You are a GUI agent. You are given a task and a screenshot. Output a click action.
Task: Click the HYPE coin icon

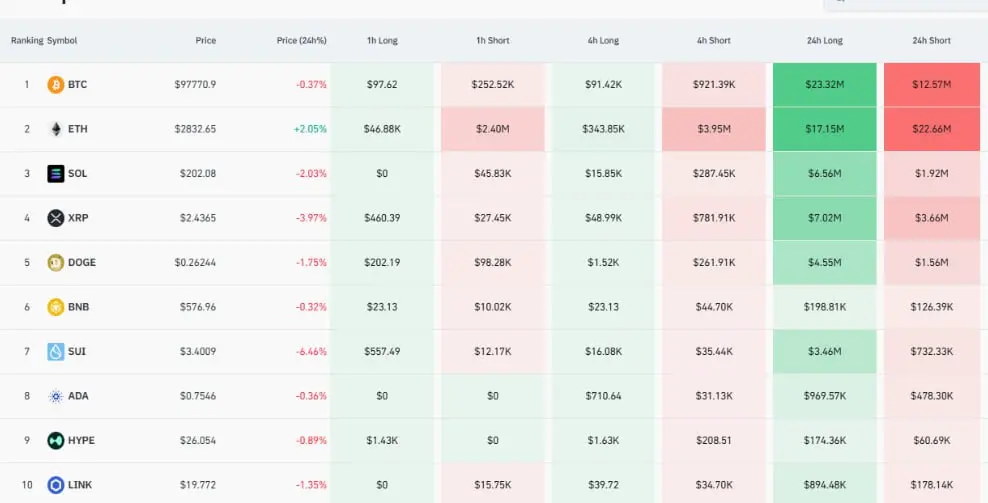click(x=56, y=441)
